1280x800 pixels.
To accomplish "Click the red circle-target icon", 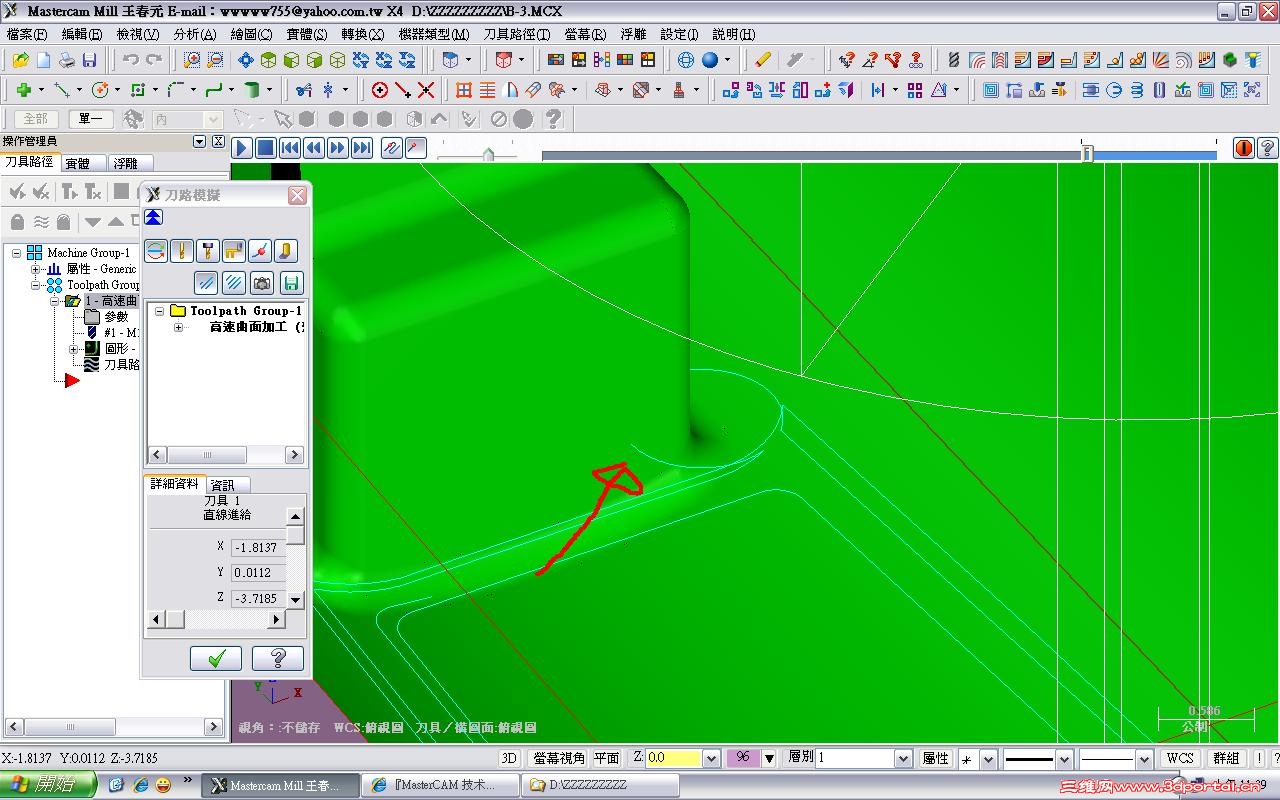I will point(380,90).
